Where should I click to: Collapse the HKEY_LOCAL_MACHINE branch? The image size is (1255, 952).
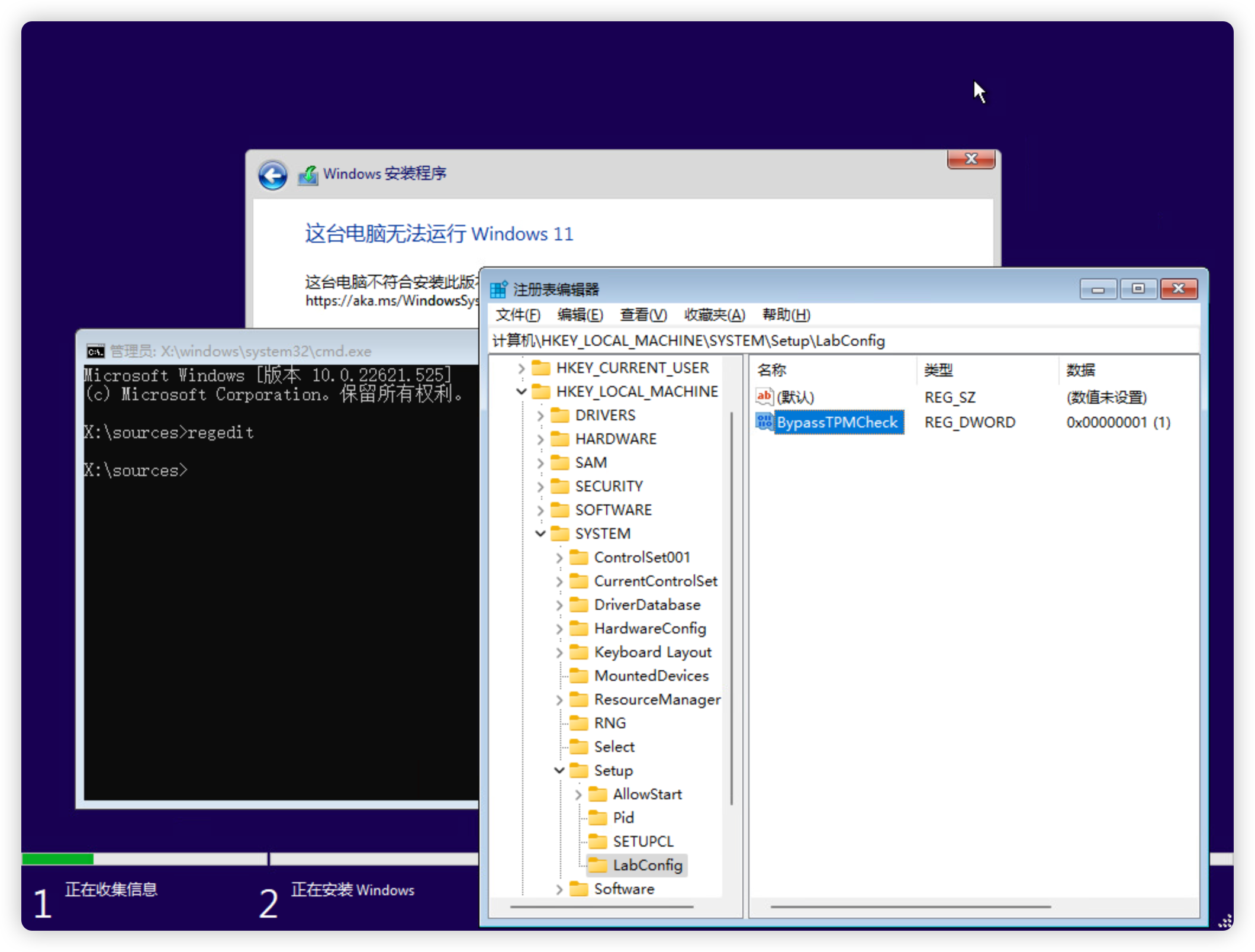click(x=522, y=391)
